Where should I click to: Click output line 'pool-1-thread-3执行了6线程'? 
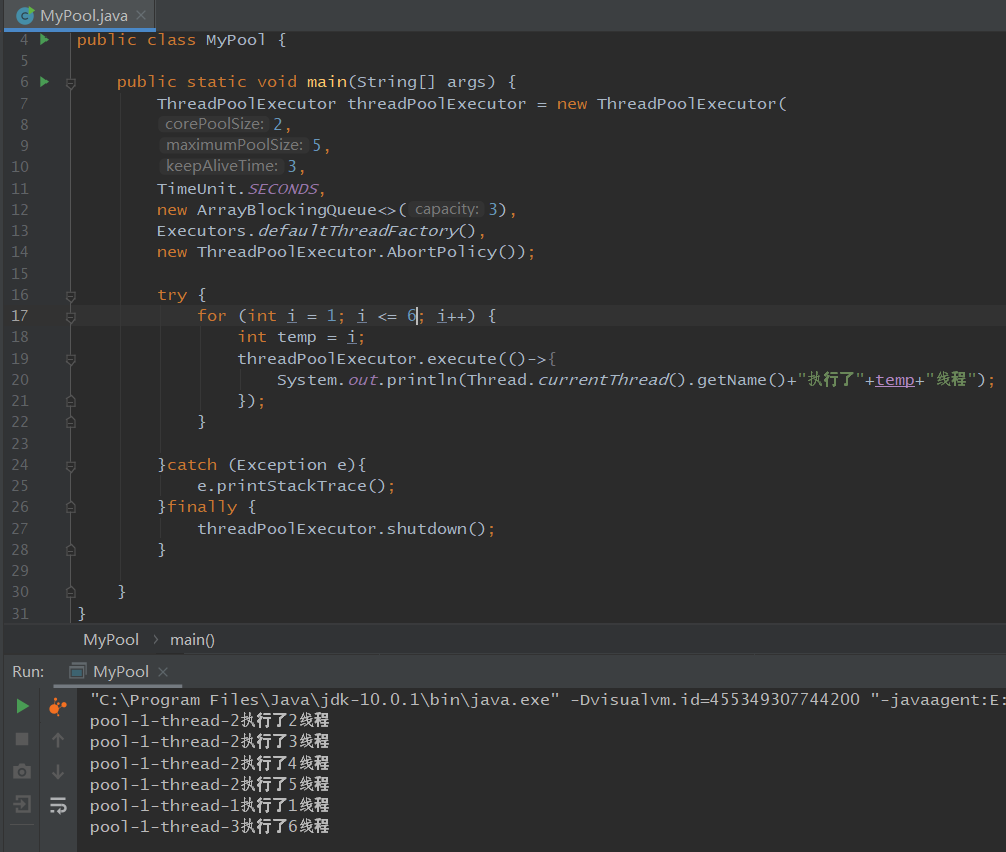click(209, 826)
